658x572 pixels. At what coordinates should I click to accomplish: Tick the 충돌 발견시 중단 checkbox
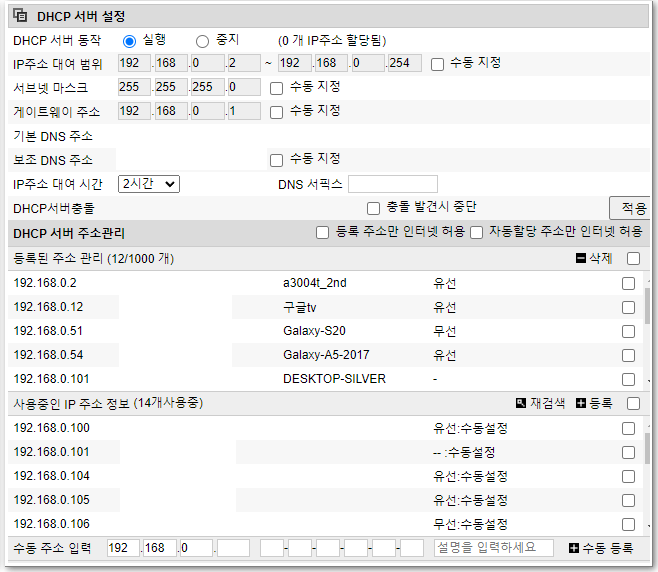pyautogui.click(x=373, y=208)
